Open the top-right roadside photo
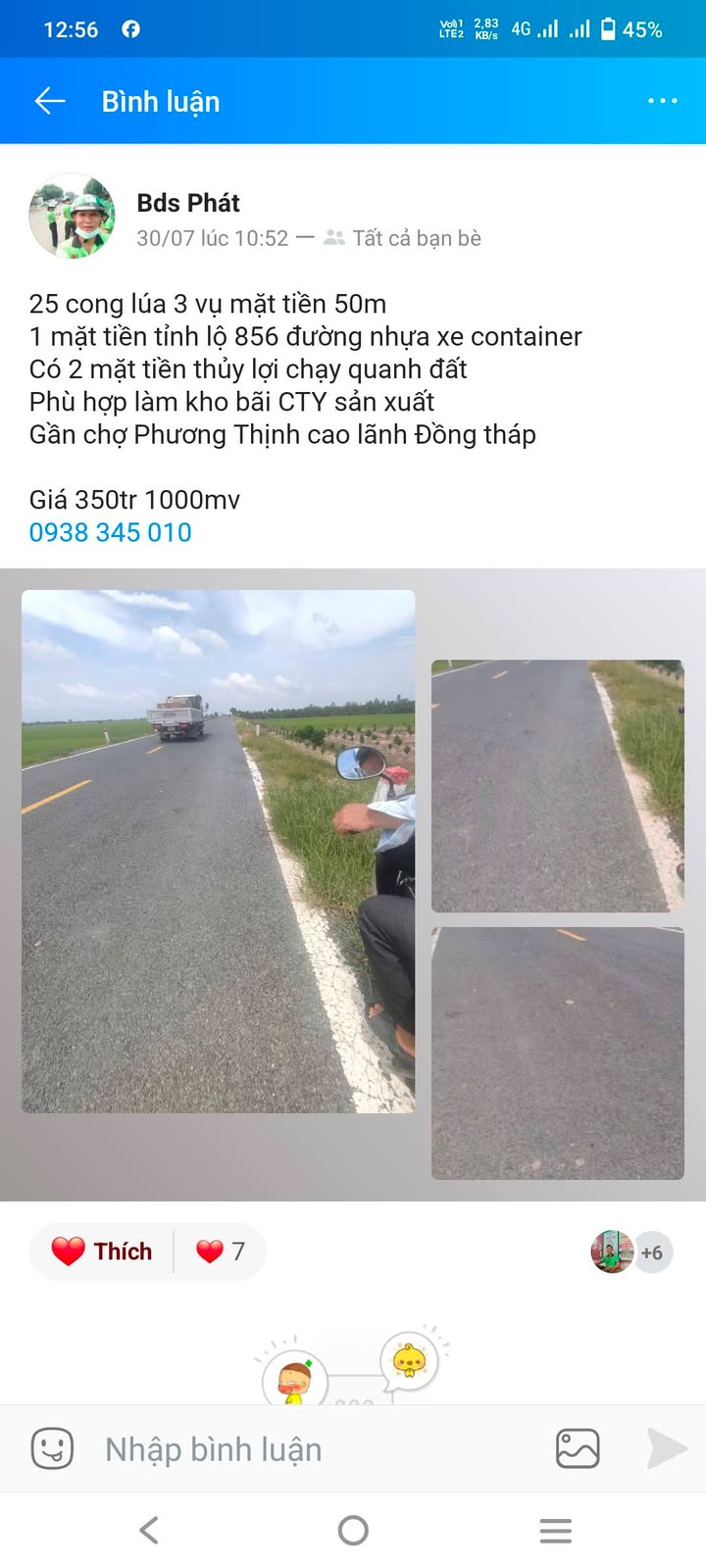This screenshot has width=706, height=1568. 558,786
